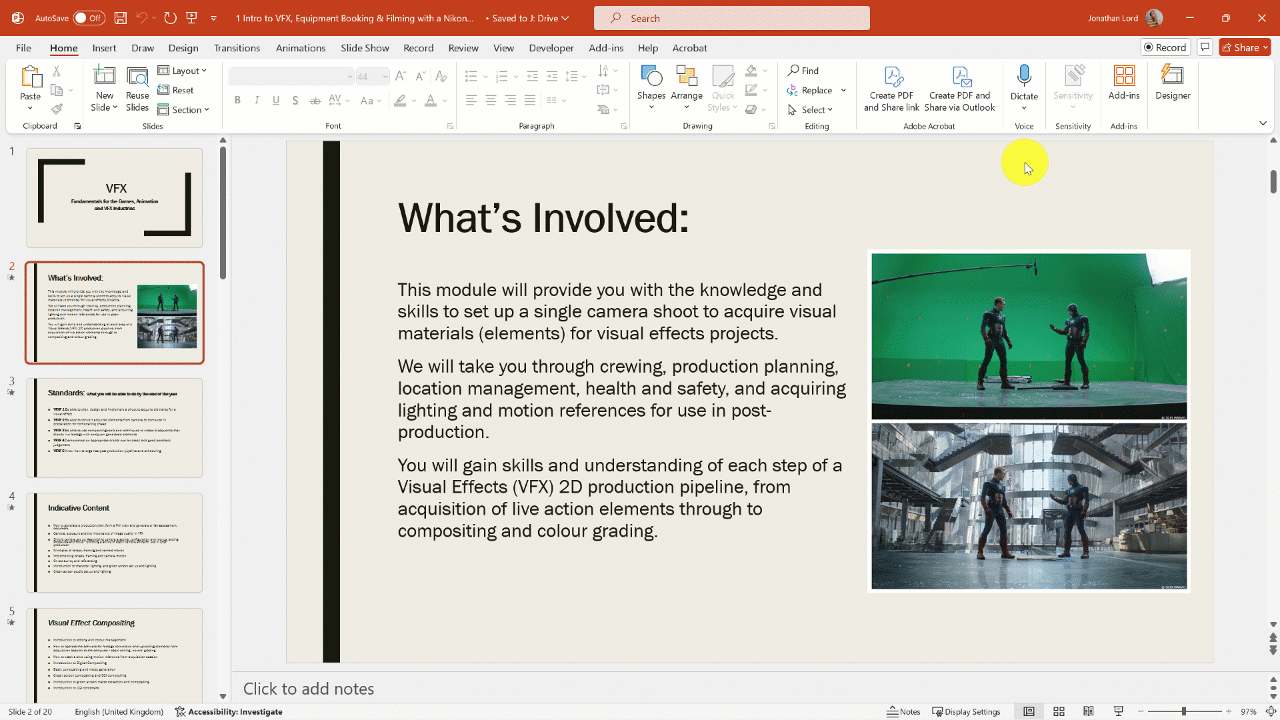Open the Share dropdown button

1244,47
